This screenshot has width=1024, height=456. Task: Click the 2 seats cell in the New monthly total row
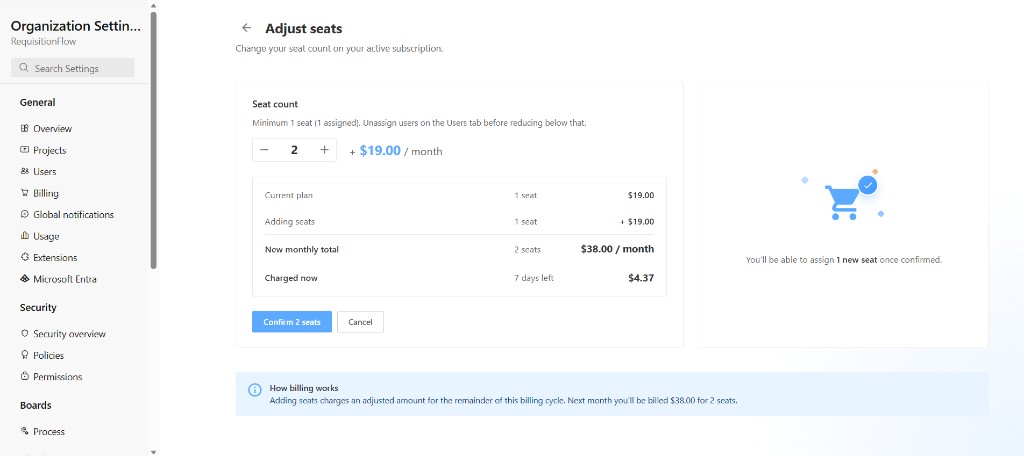[x=527, y=250]
